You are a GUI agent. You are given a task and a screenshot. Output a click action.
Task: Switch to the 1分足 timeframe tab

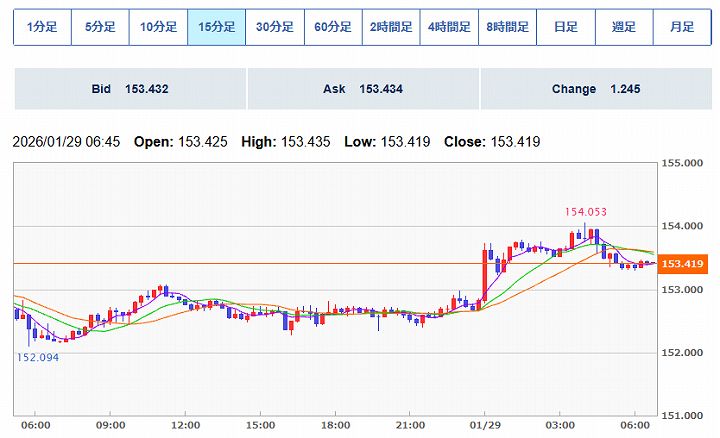click(x=42, y=27)
